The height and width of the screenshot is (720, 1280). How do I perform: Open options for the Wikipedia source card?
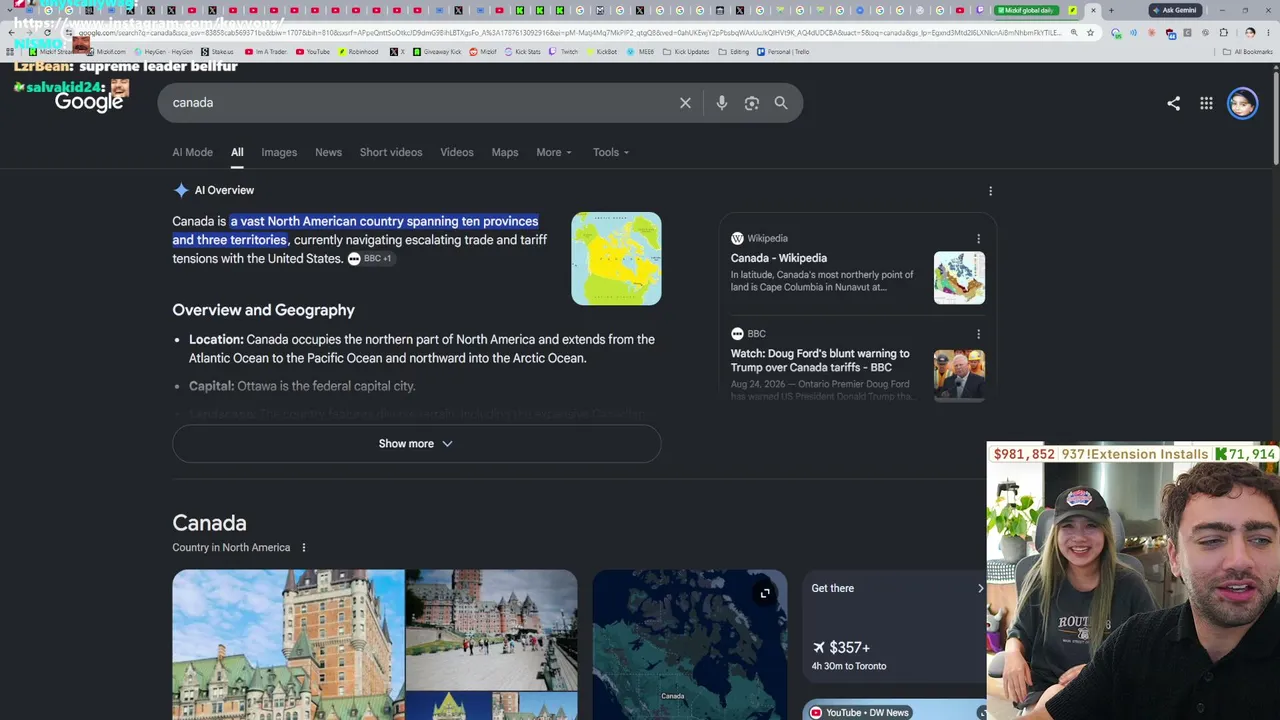[978, 239]
